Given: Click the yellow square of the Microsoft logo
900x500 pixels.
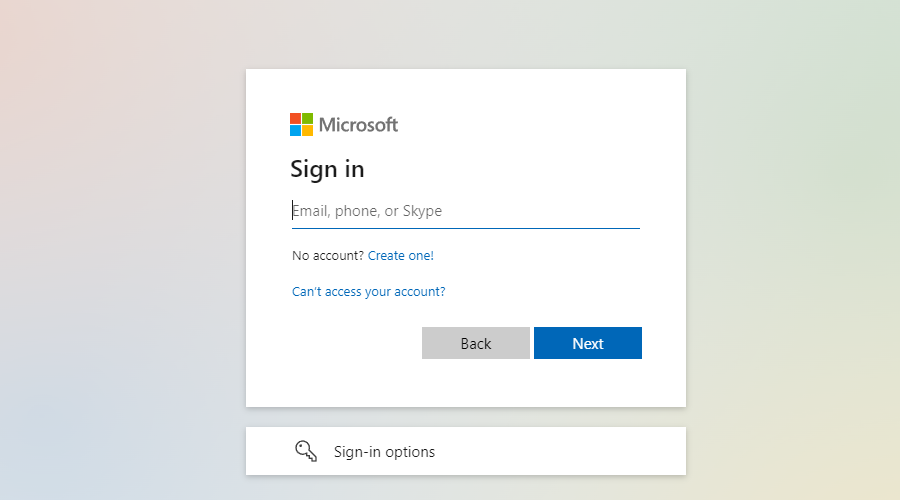Looking at the screenshot, I should [x=307, y=130].
